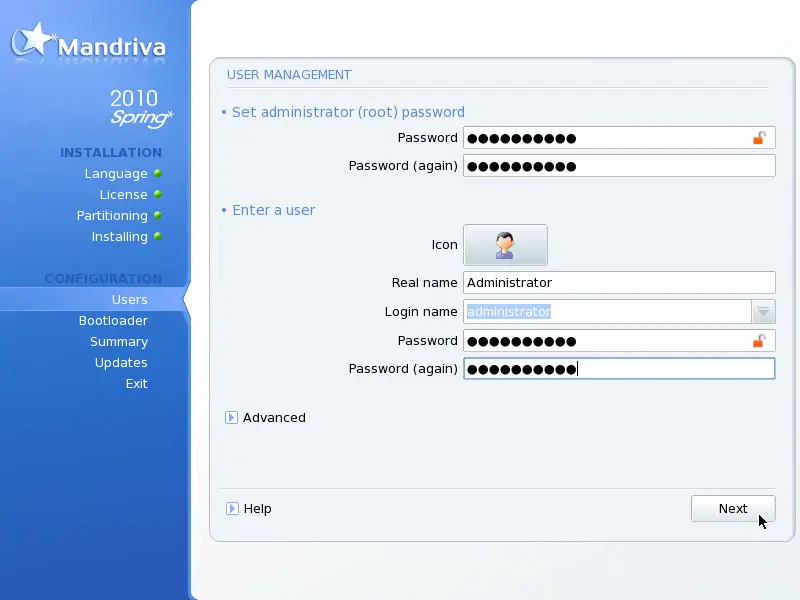Viewport: 800px width, 600px height.
Task: Open the Login name dropdown arrow
Action: (763, 312)
